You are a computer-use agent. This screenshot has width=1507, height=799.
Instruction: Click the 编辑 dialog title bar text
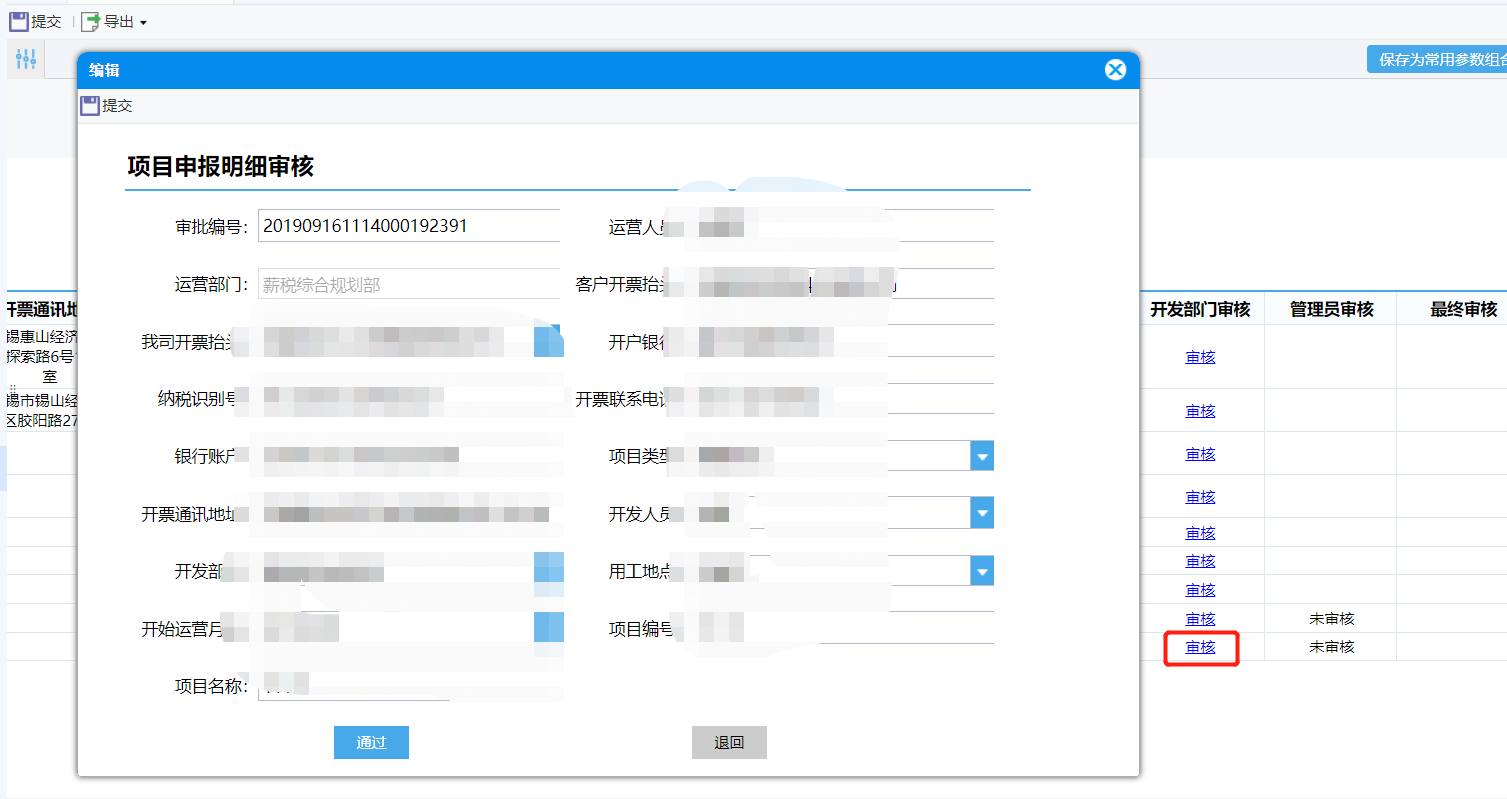coord(104,70)
